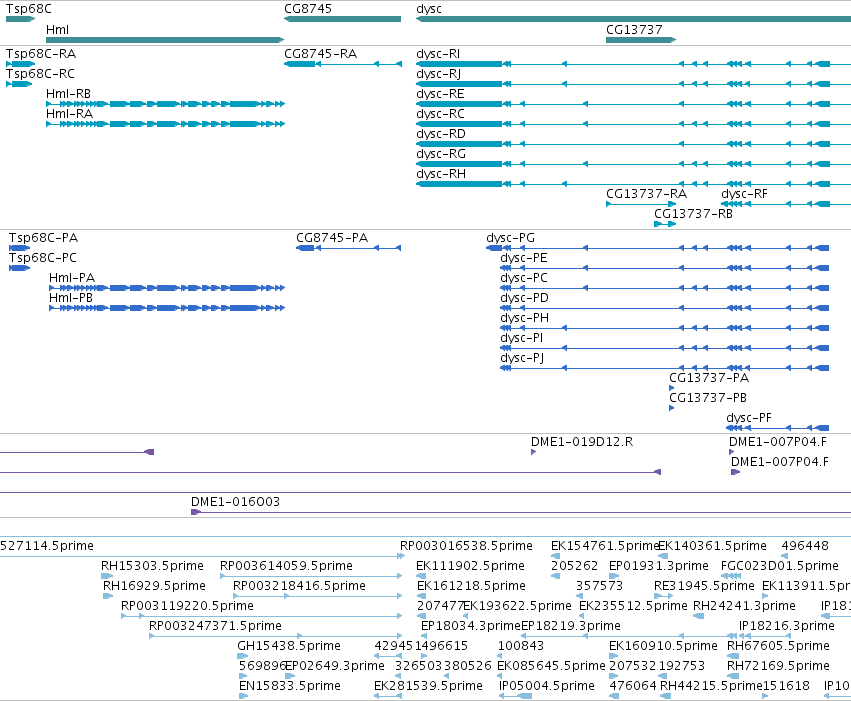Open the dysc-PJ protein feature
851x701 pixels.
coord(664,368)
